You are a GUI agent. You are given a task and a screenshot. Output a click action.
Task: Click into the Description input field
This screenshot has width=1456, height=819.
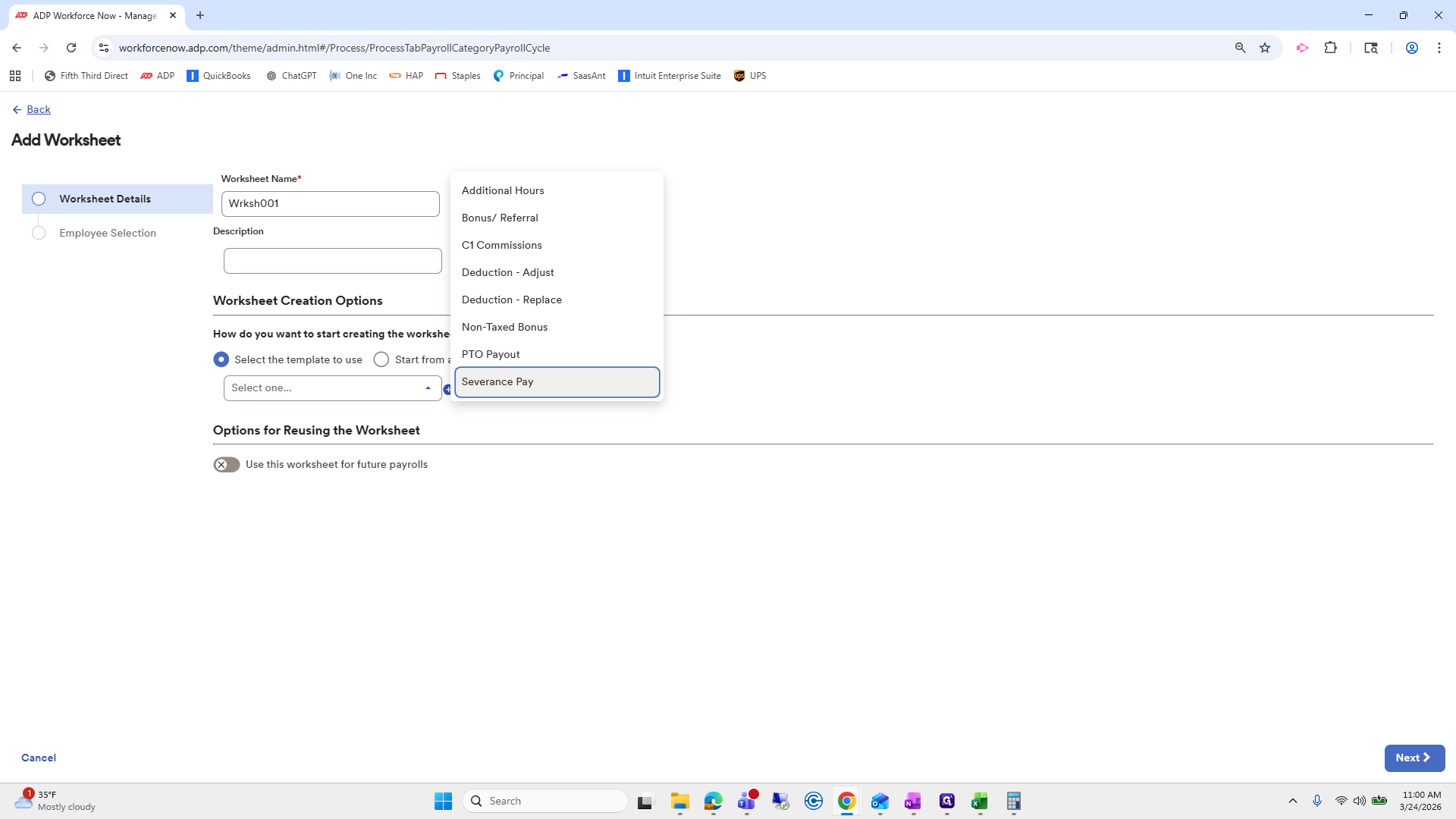332,261
